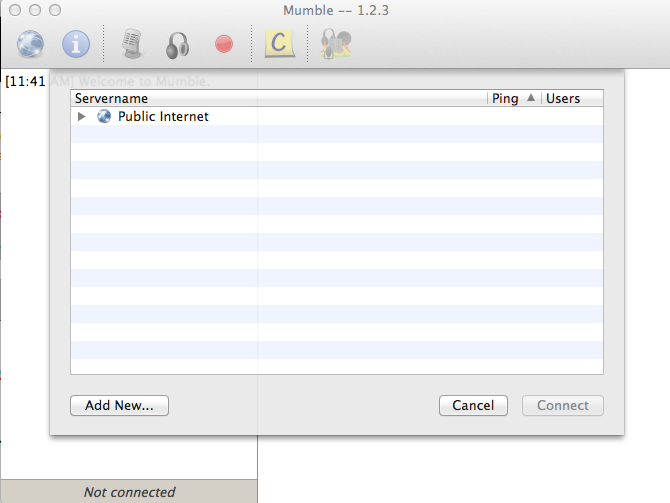Click the Connect button
Image resolution: width=670 pixels, height=503 pixels.
click(563, 405)
